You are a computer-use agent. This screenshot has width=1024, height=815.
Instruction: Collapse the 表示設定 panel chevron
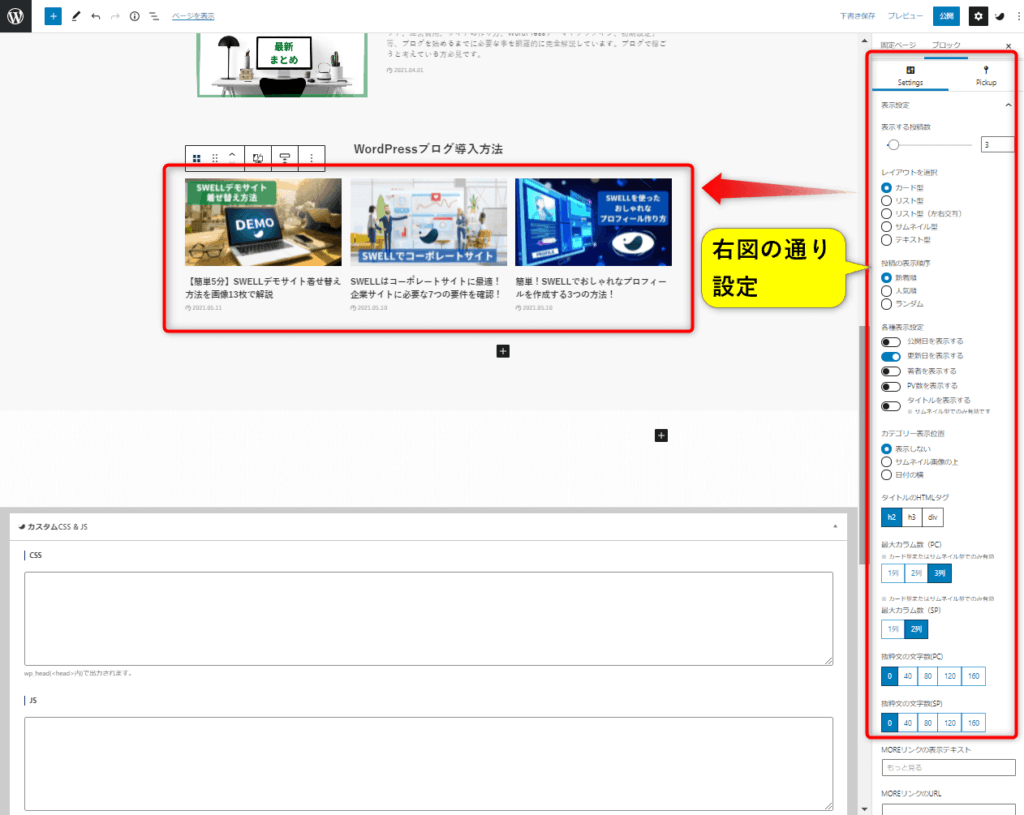(x=1008, y=105)
